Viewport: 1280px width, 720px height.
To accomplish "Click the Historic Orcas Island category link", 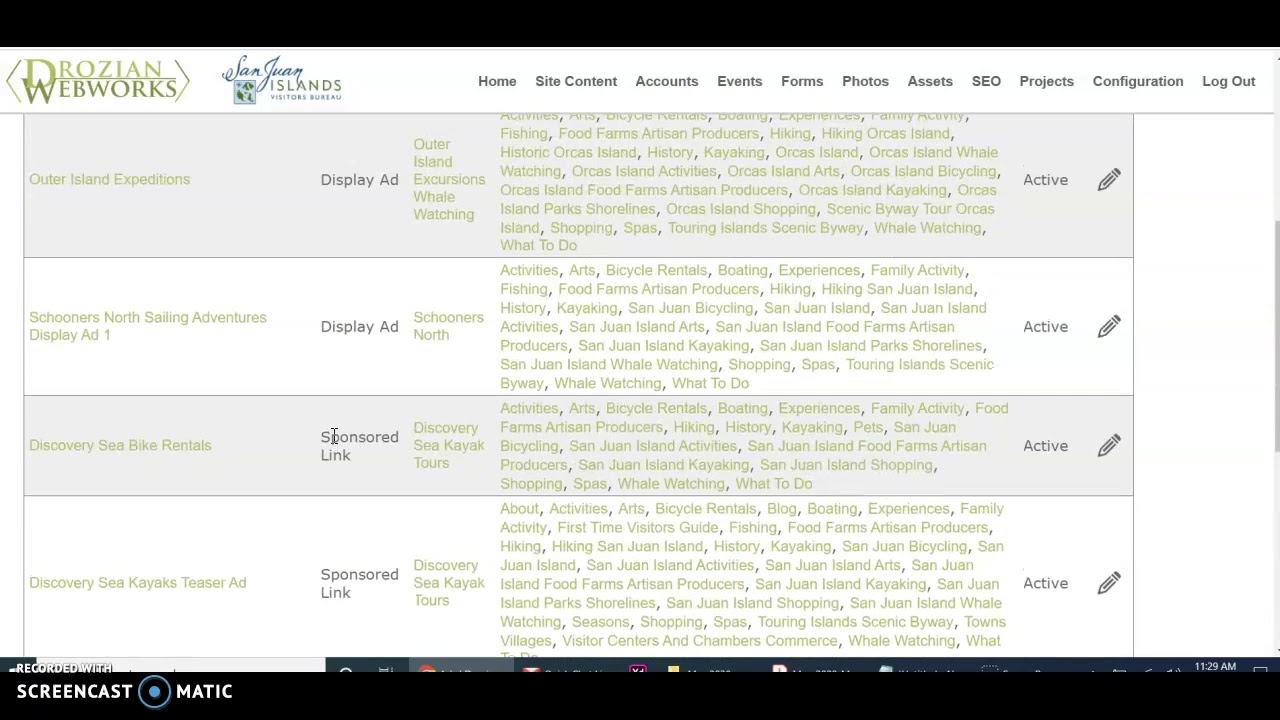I will [568, 152].
